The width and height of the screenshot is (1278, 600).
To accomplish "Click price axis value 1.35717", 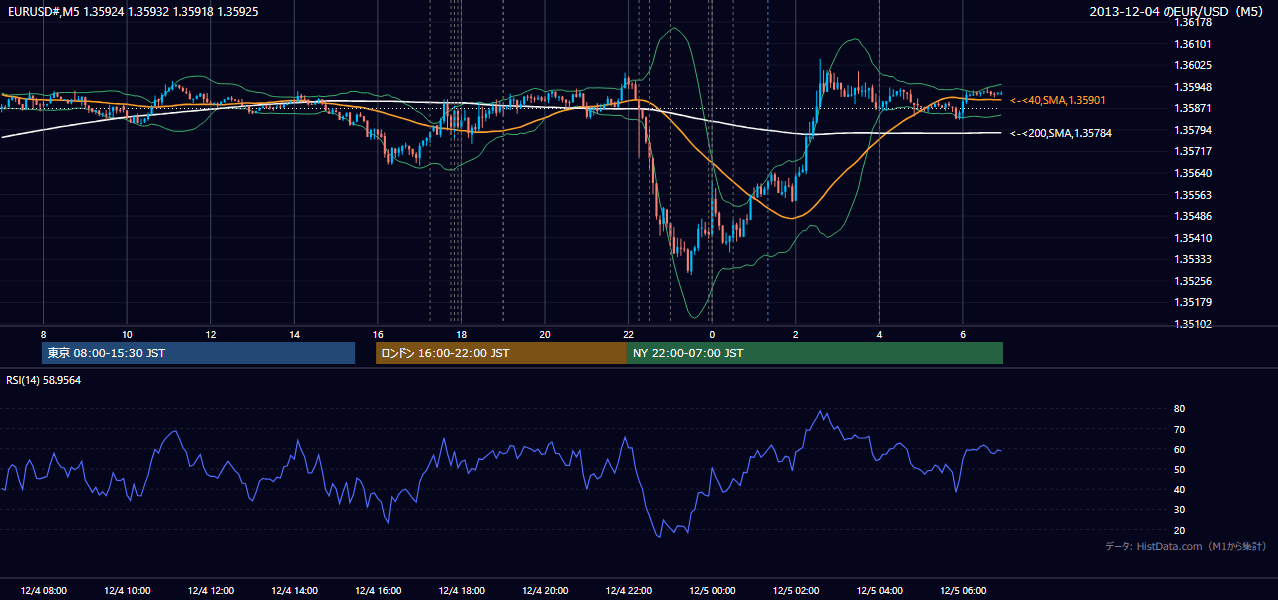I will point(1195,152).
